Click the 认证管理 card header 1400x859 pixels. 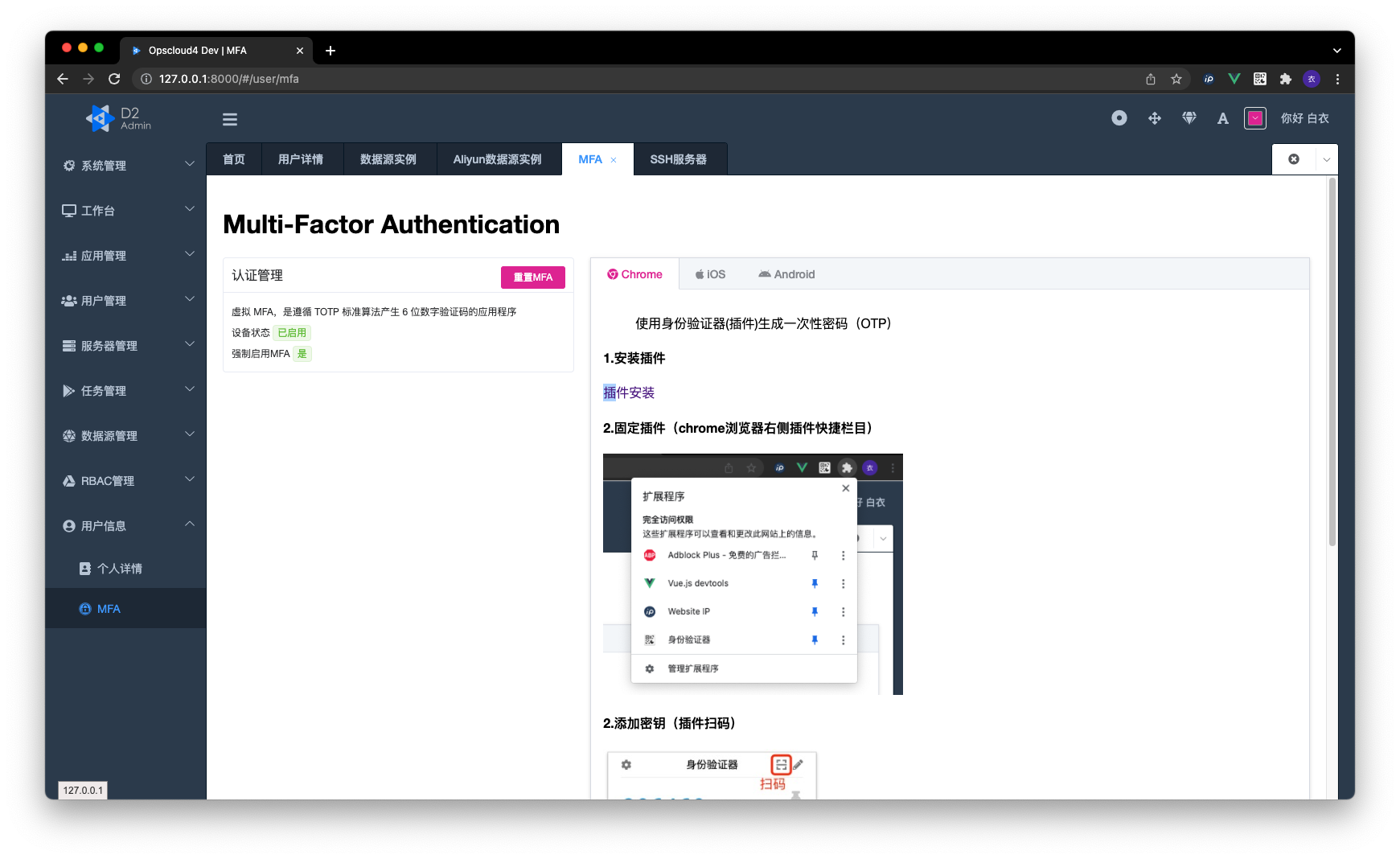click(398, 275)
